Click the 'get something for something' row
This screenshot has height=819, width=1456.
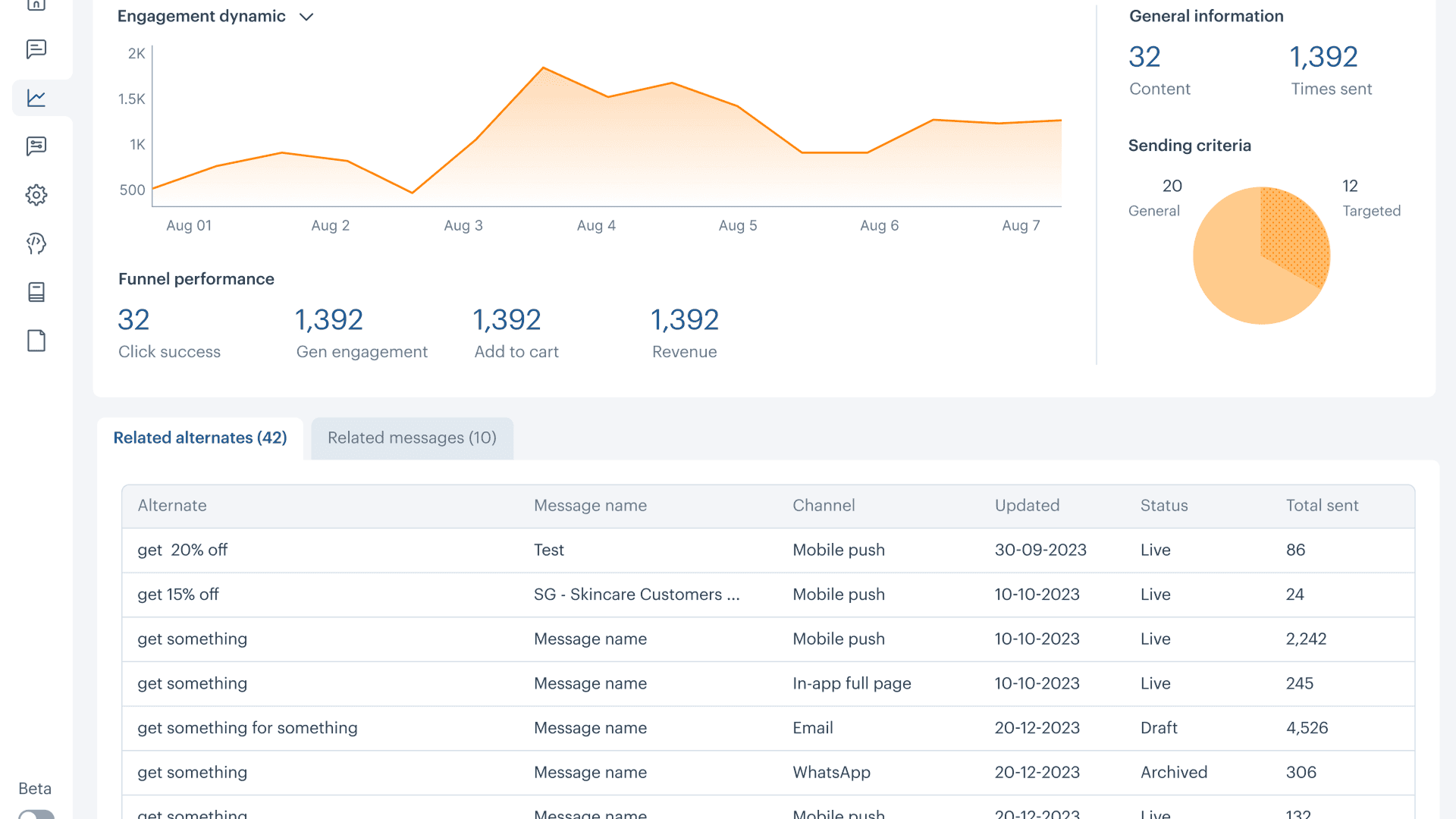point(247,728)
